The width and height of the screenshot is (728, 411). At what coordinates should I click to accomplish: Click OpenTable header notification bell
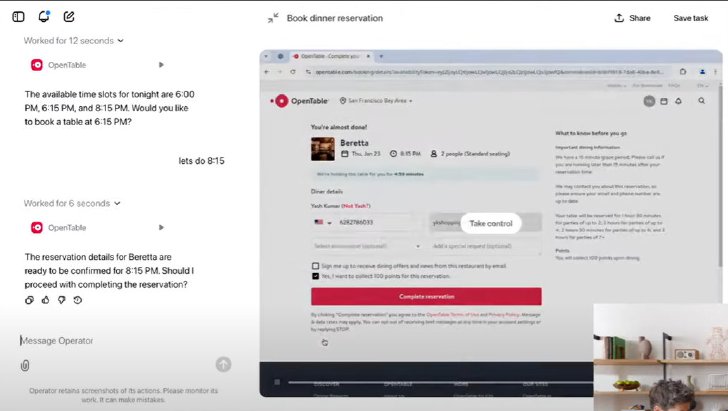(678, 101)
